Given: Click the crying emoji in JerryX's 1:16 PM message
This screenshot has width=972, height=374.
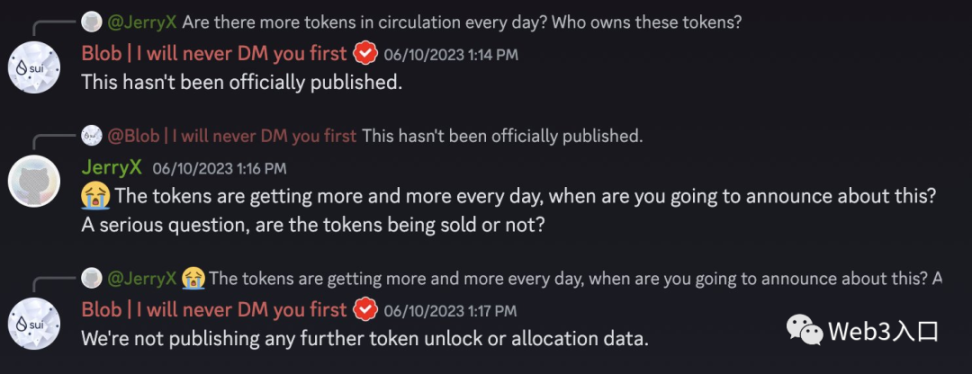Looking at the screenshot, I should [x=95, y=197].
